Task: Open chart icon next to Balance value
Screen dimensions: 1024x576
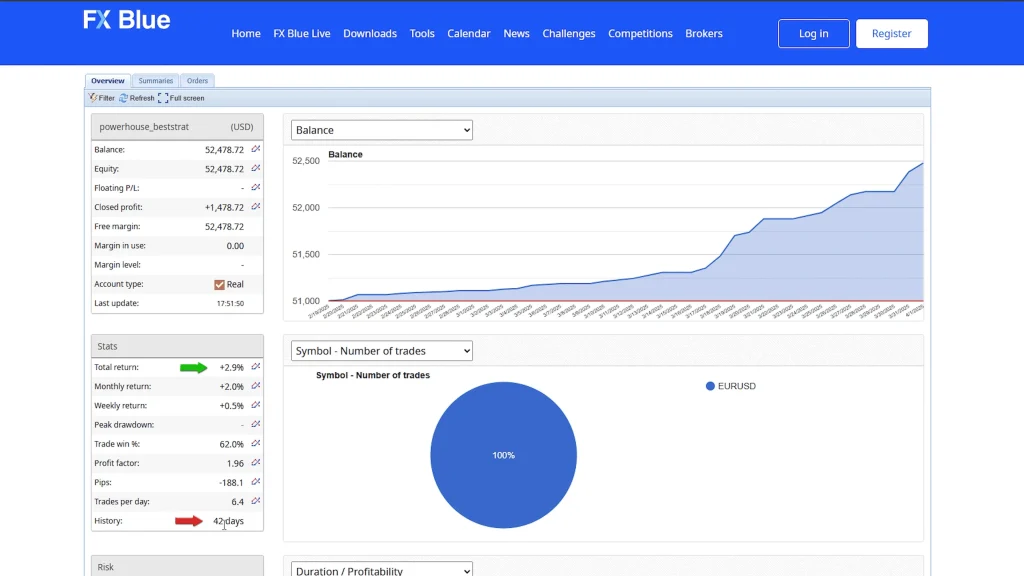Action: click(x=256, y=149)
